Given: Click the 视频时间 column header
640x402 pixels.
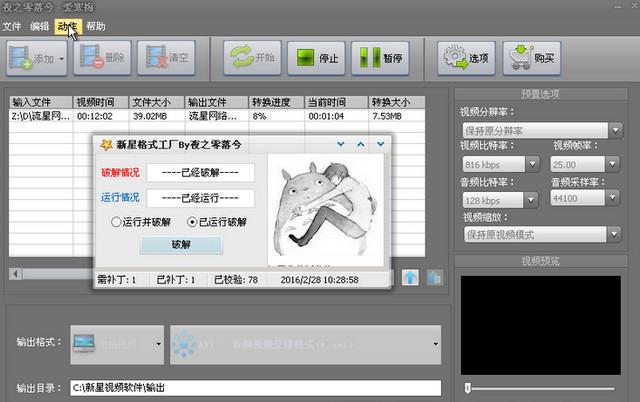Looking at the screenshot, I should click(x=101, y=102).
